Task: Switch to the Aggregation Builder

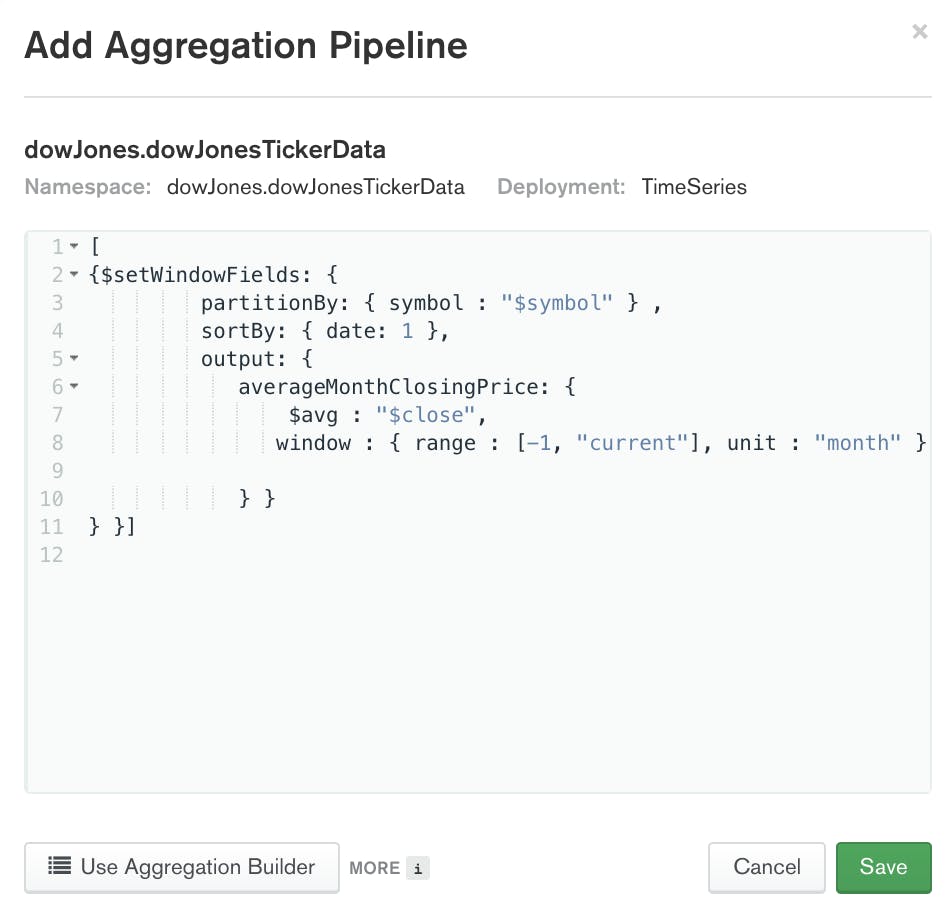Action: pos(181,867)
